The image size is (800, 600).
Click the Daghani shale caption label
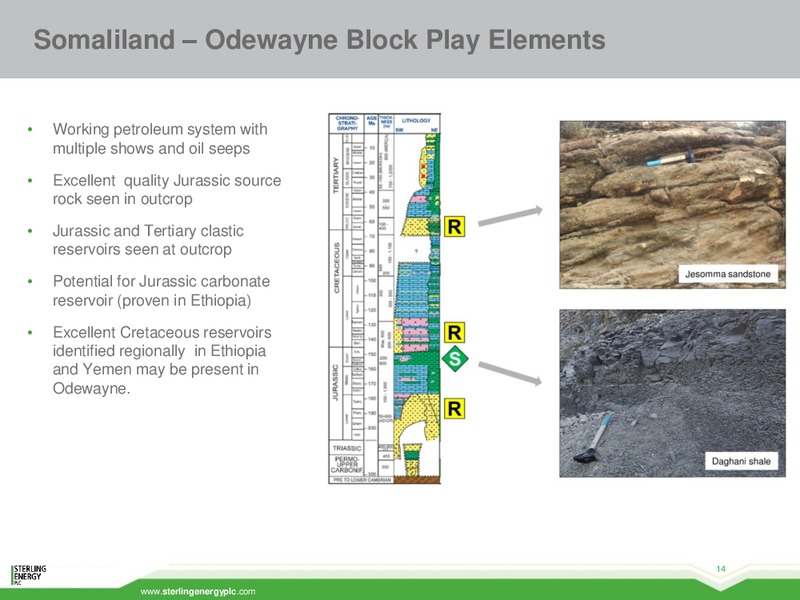click(x=741, y=461)
